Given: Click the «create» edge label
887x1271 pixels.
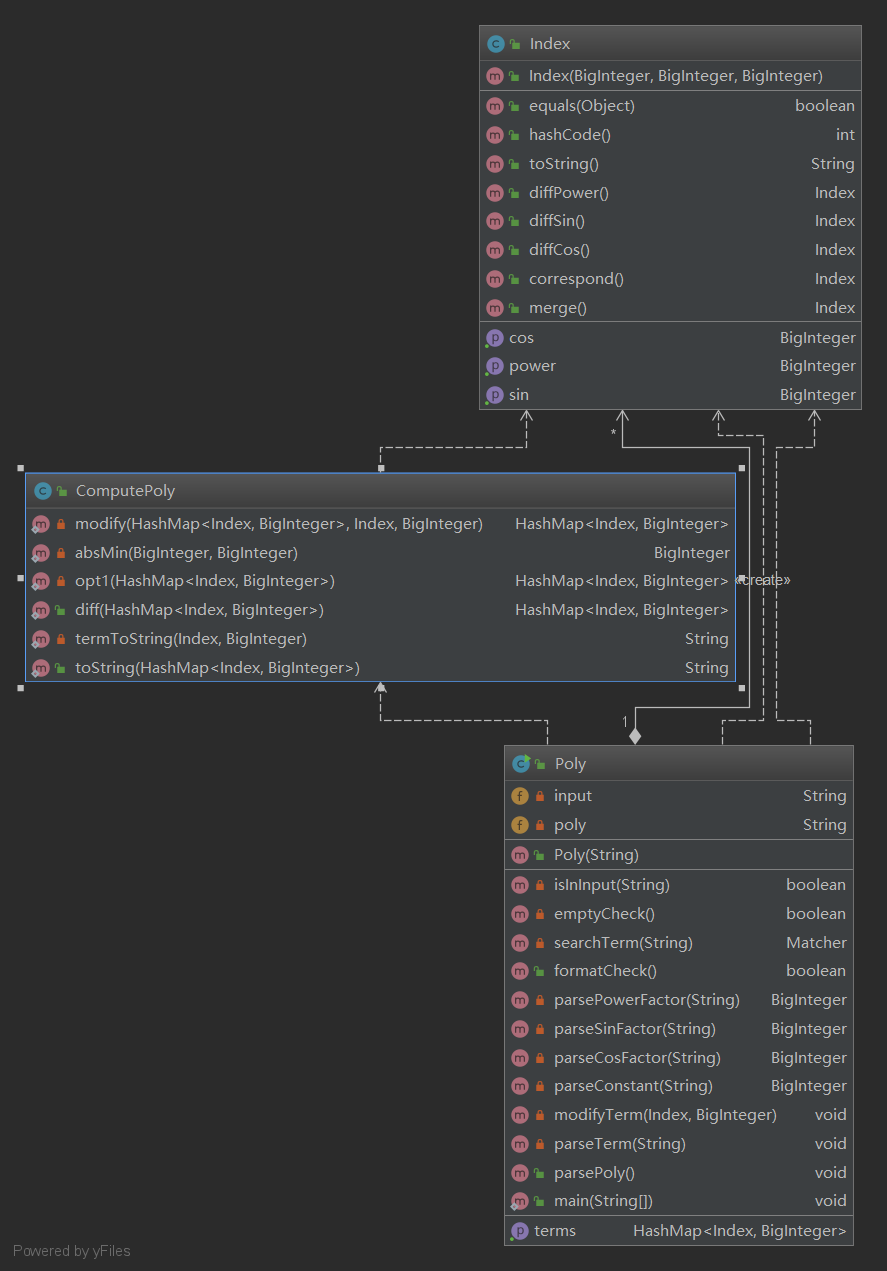Looking at the screenshot, I should [x=765, y=580].
